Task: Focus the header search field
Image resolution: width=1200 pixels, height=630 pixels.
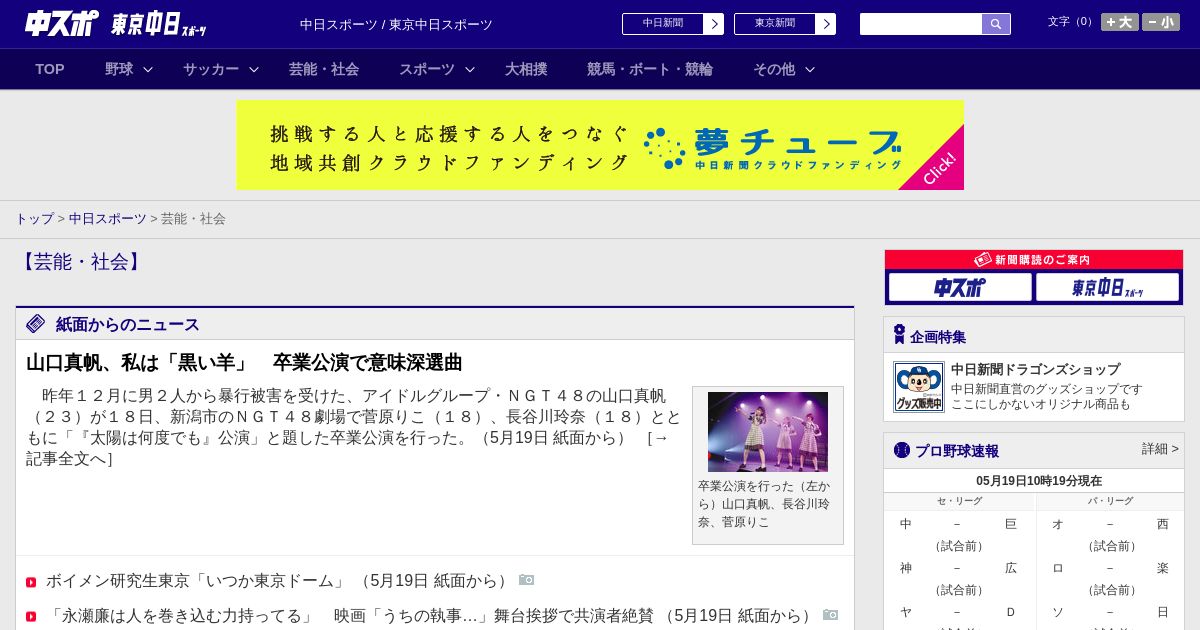Action: (x=921, y=24)
